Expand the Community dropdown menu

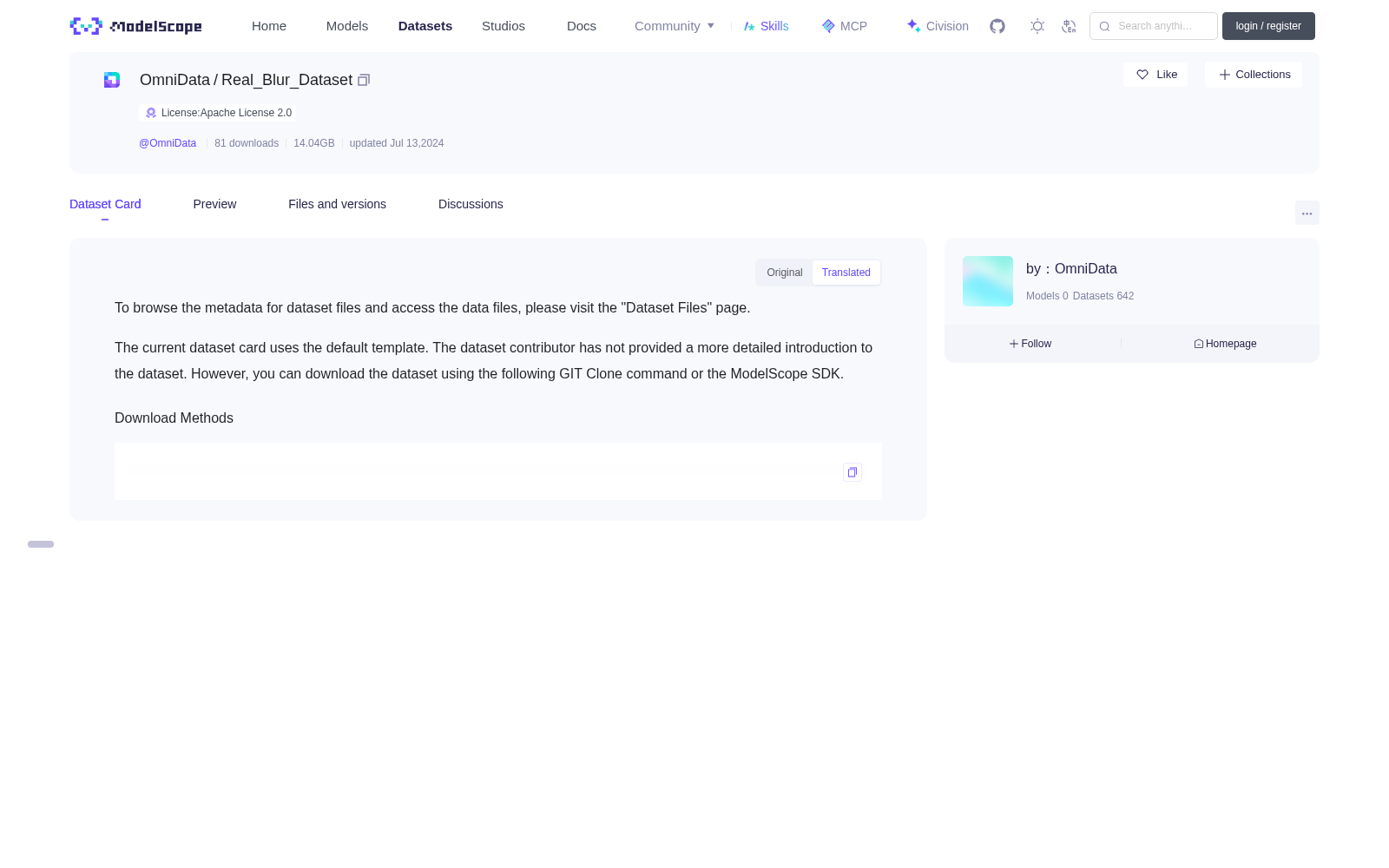pos(675,26)
